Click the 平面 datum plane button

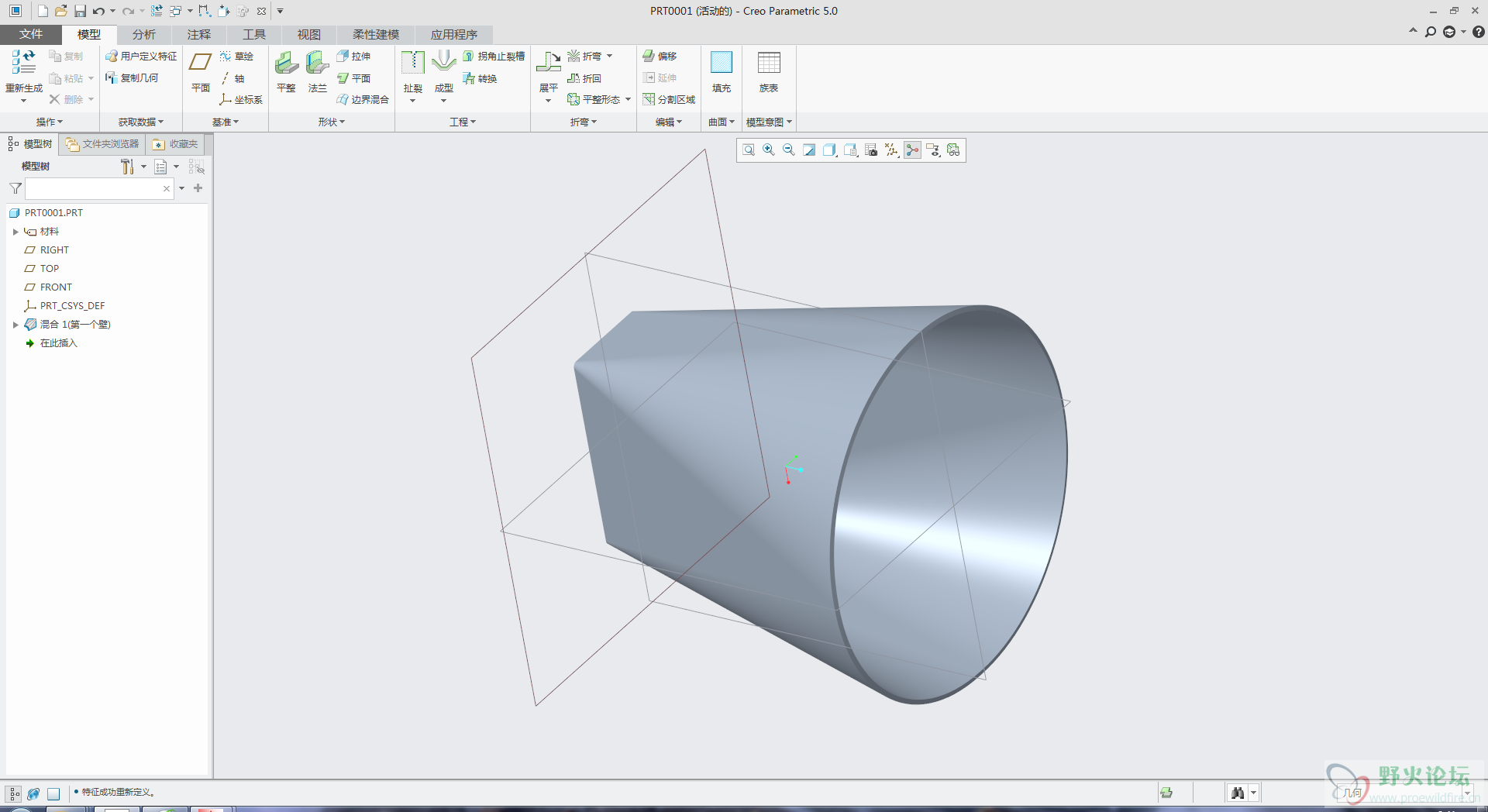click(x=201, y=73)
